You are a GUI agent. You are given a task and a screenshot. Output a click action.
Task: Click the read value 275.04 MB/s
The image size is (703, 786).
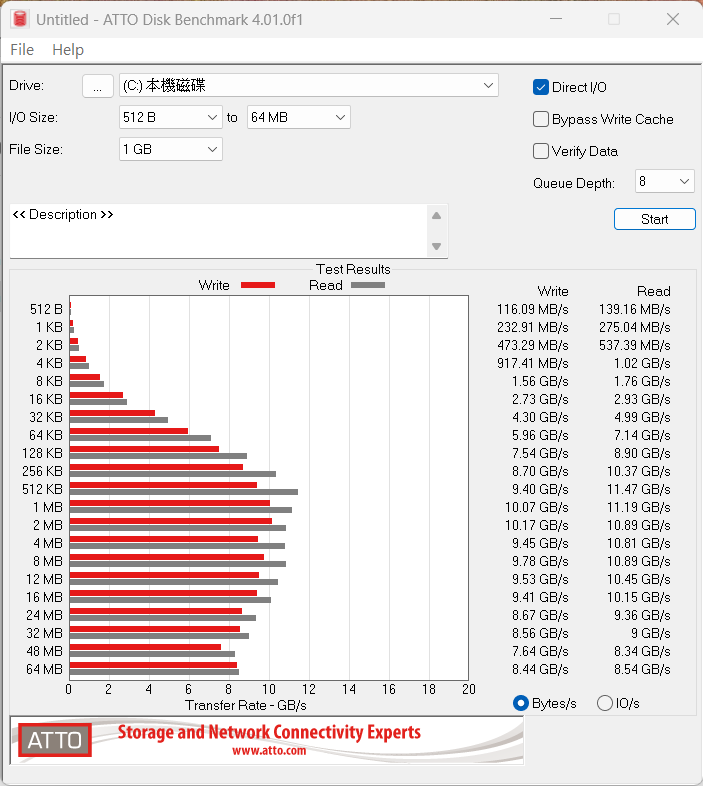[634, 327]
